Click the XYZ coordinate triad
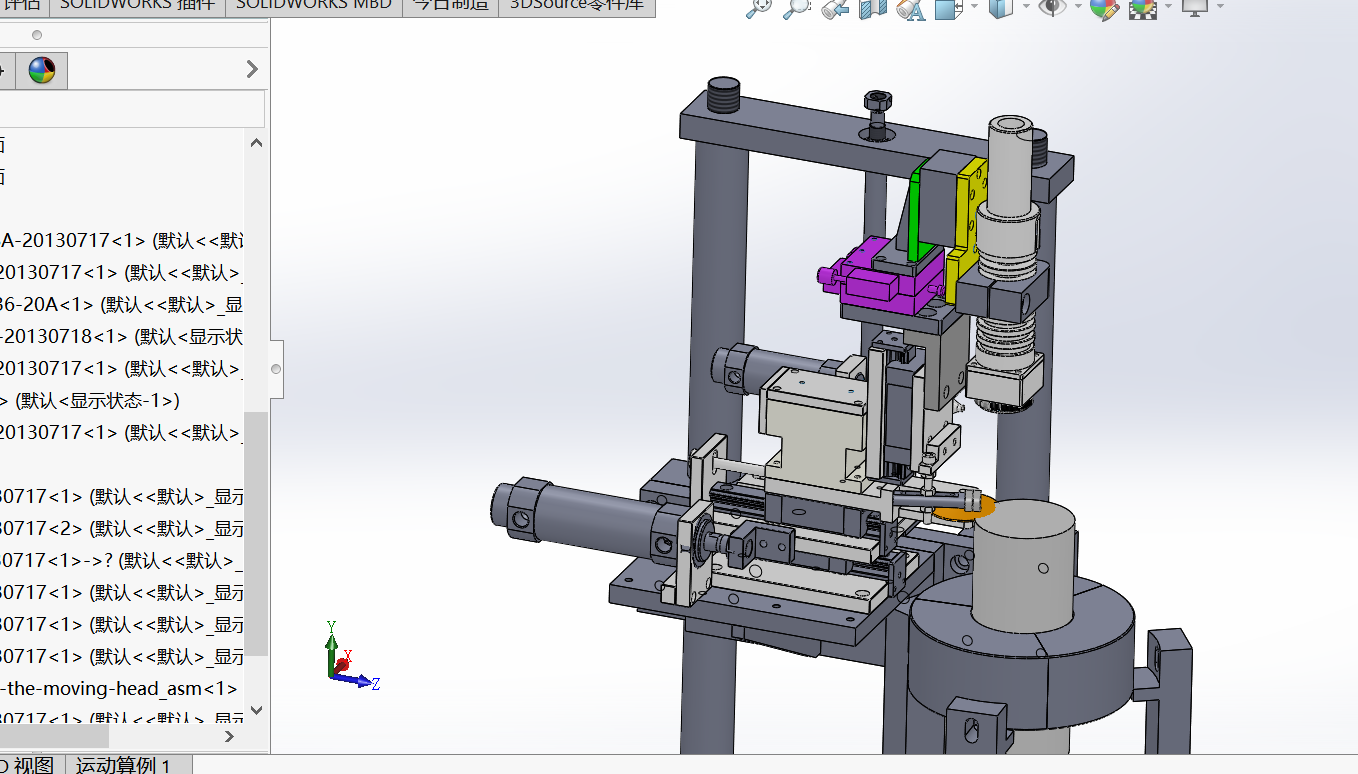 tap(352, 656)
